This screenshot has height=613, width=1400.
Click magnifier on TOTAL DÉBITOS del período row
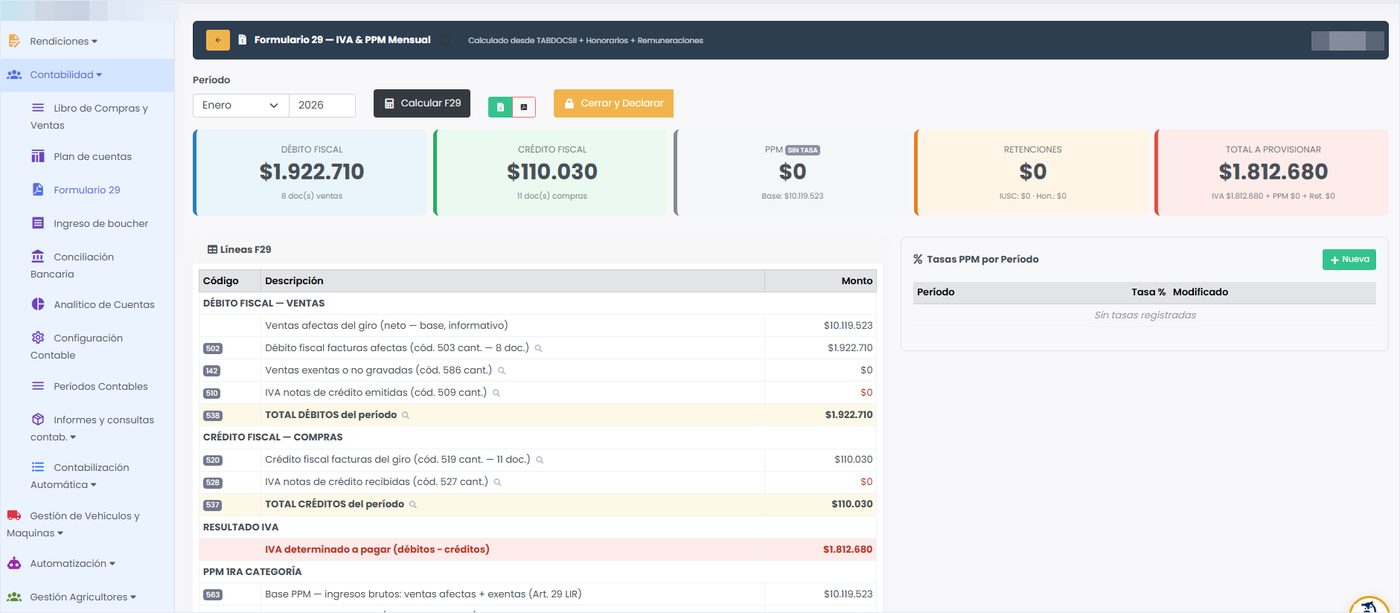click(405, 415)
